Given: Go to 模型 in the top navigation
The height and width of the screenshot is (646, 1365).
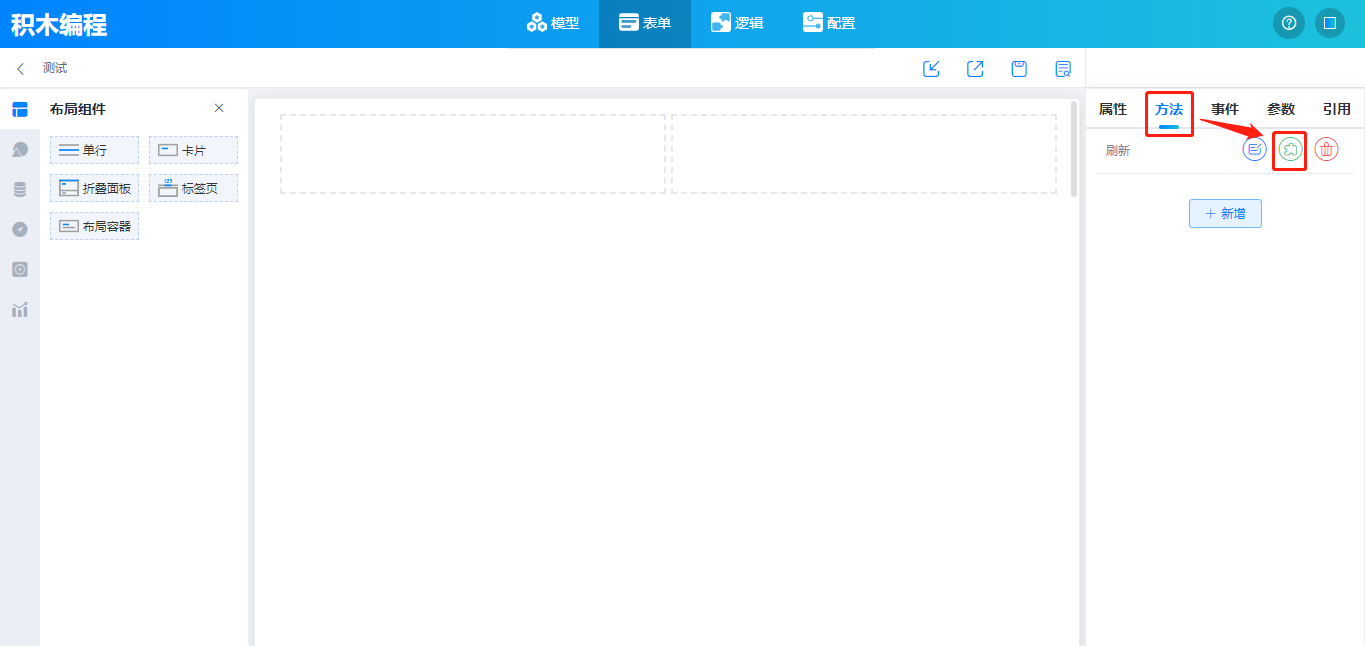Looking at the screenshot, I should coord(553,23).
